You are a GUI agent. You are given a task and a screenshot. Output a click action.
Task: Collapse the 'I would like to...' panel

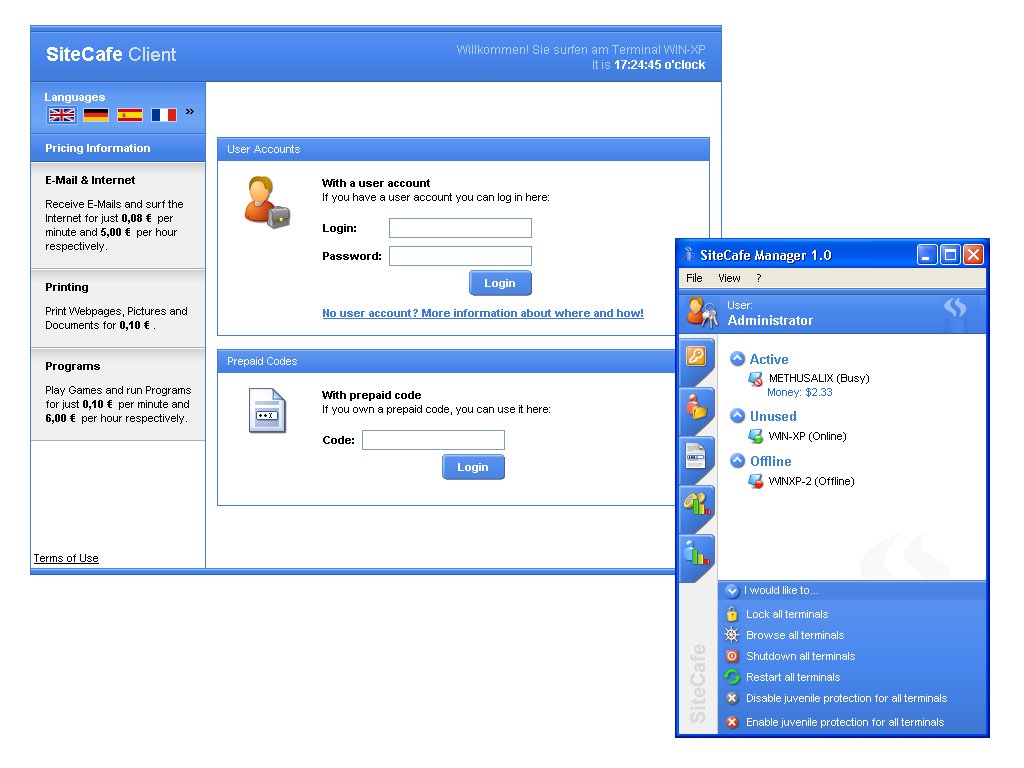(x=732, y=590)
